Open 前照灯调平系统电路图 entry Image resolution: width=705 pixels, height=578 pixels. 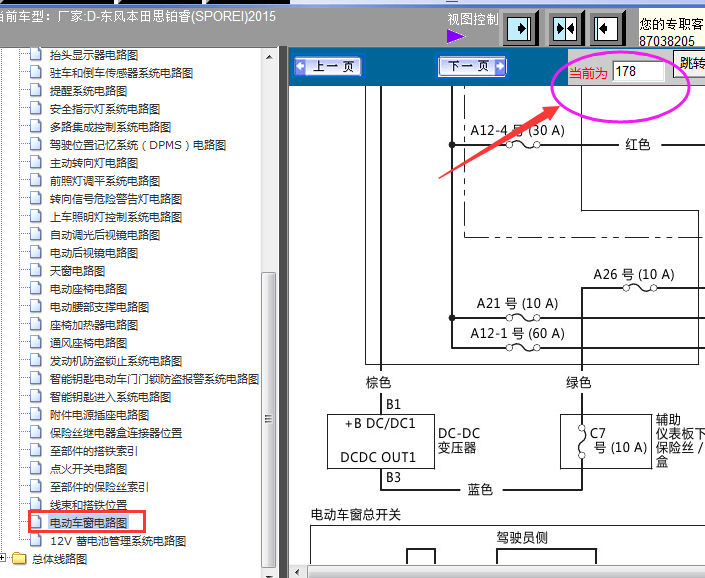[x=105, y=181]
